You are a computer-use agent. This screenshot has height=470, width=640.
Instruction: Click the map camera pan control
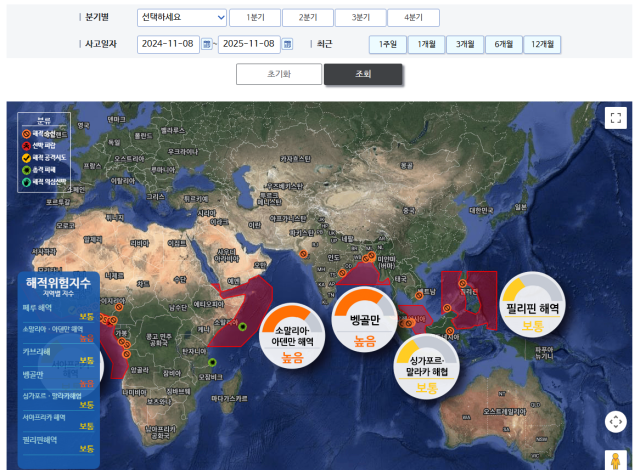click(615, 421)
